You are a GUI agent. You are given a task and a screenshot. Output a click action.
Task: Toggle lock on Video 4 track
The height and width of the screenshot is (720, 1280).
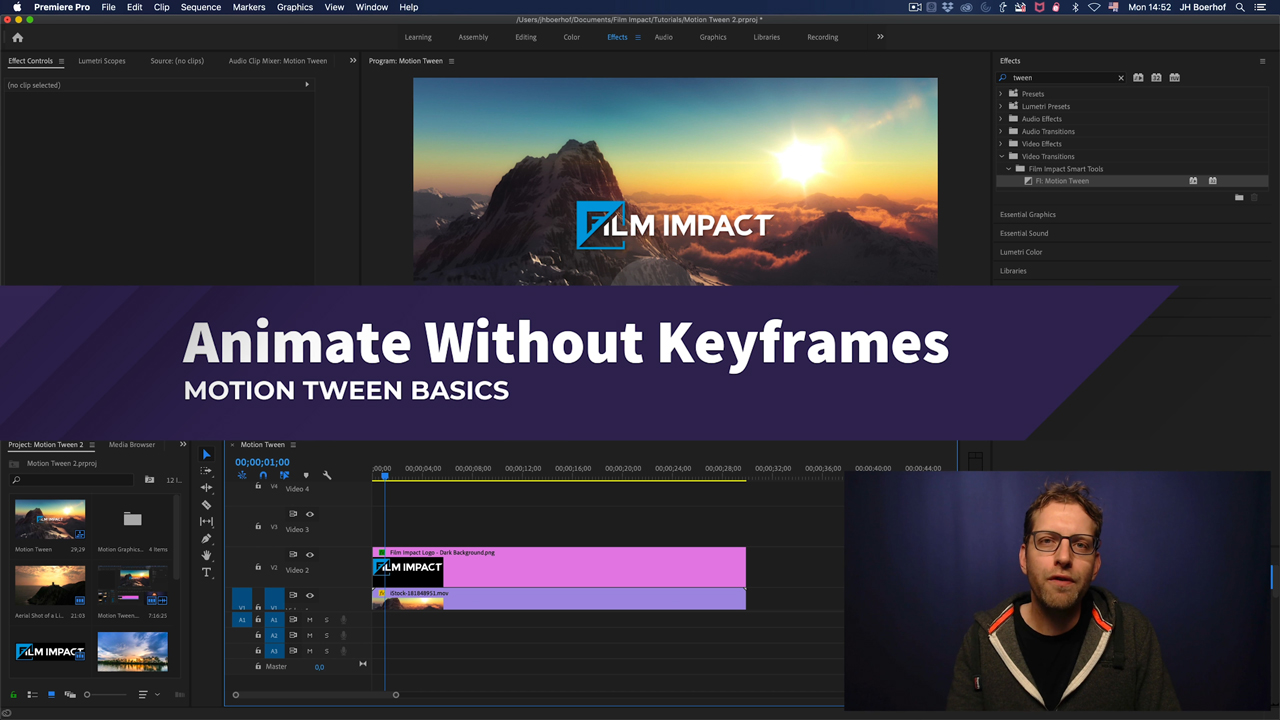258,486
